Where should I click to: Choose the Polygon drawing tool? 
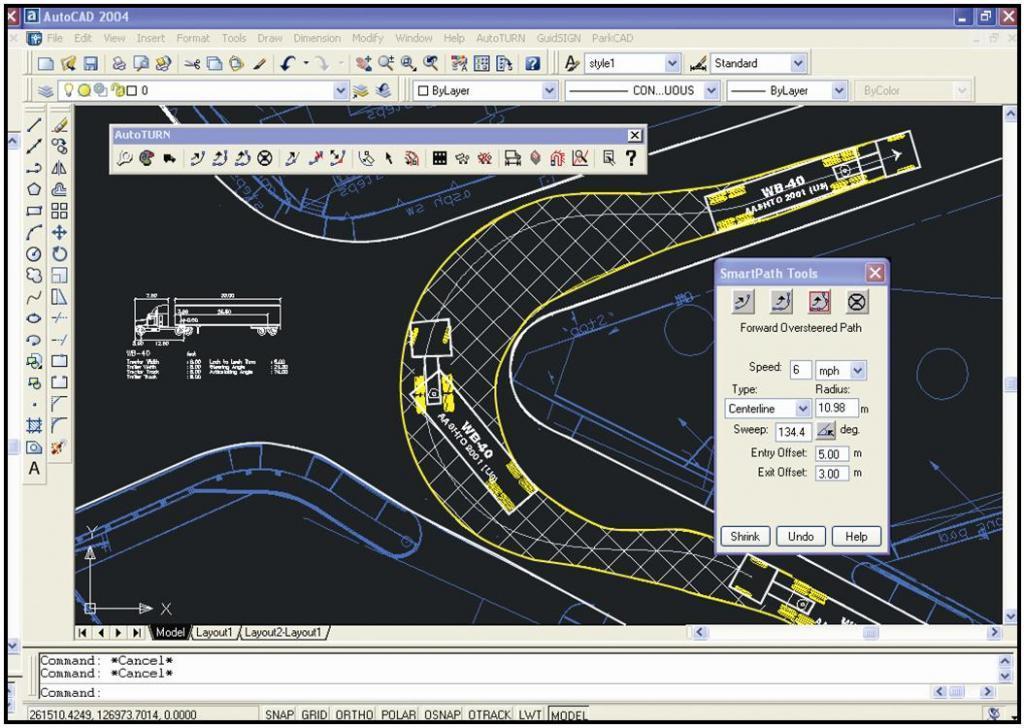coord(35,189)
